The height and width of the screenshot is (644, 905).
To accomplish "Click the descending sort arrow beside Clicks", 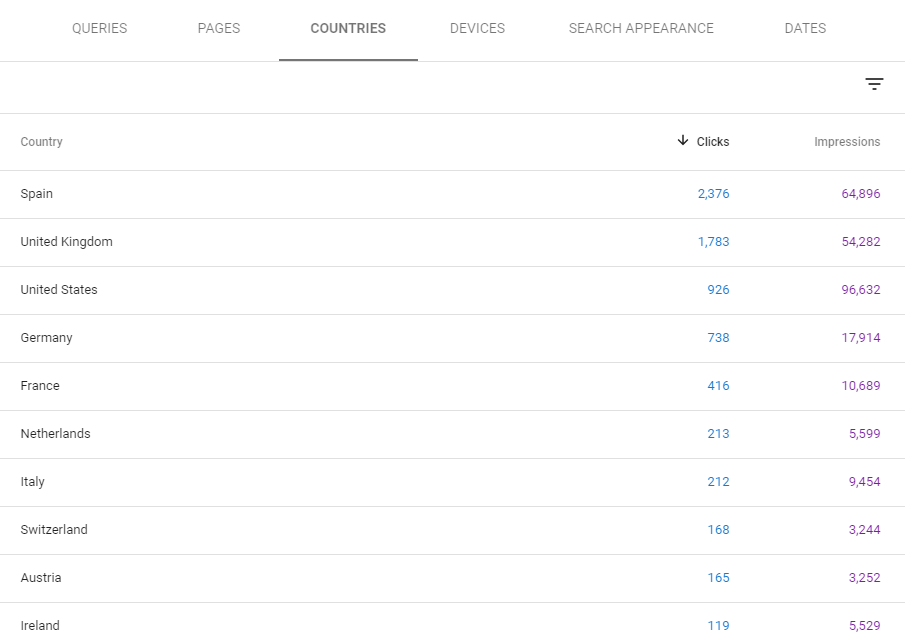I will tap(683, 141).
